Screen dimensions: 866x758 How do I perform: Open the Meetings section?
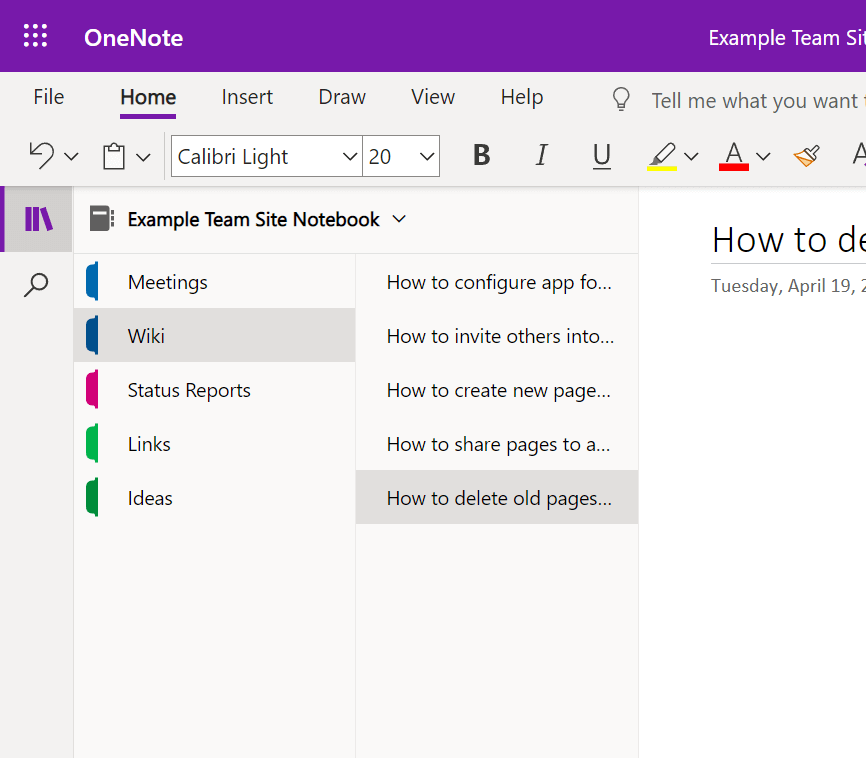[x=215, y=282]
